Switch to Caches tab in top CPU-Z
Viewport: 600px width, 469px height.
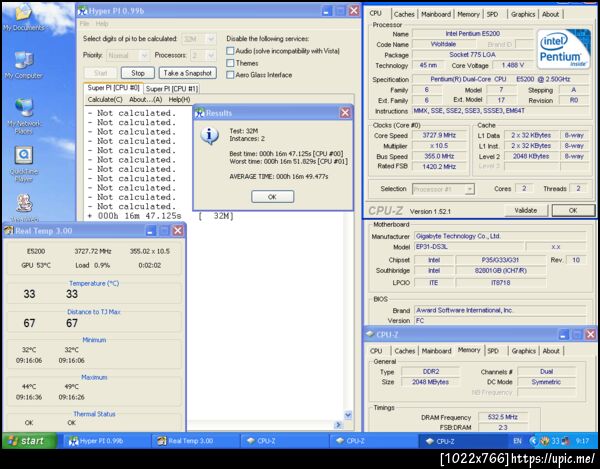(404, 14)
